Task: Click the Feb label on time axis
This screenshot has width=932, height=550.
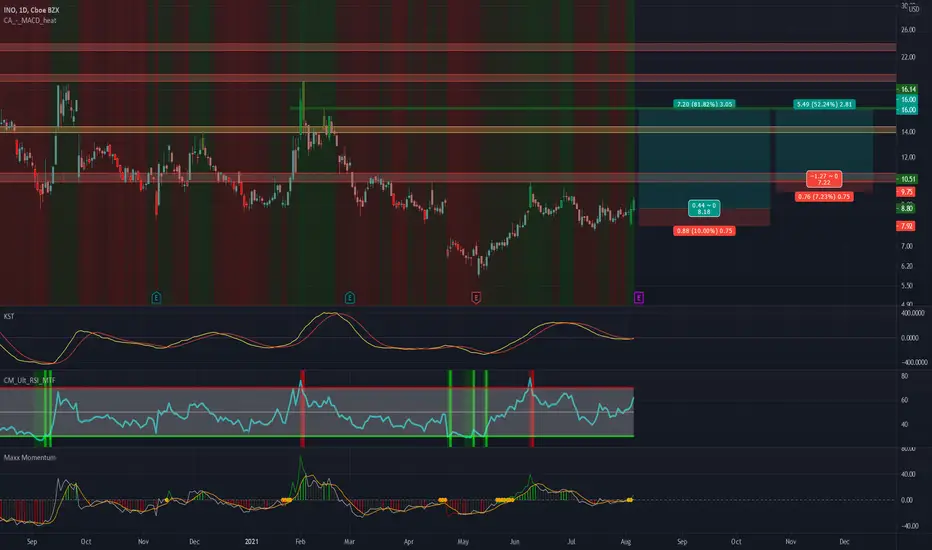Action: [300, 542]
